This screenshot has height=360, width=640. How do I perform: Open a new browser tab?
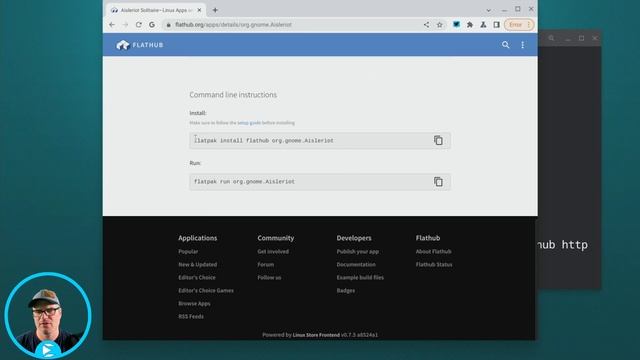(215, 10)
